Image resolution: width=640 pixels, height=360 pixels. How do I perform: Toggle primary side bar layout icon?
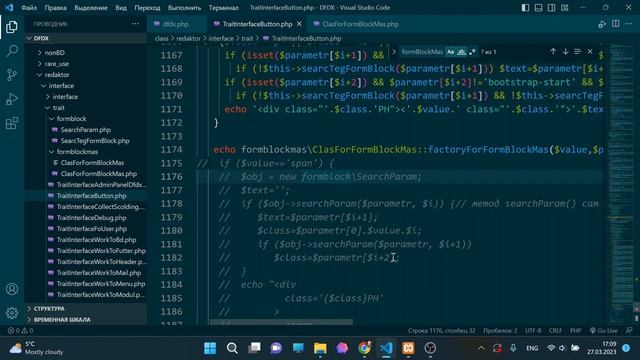[525, 8]
